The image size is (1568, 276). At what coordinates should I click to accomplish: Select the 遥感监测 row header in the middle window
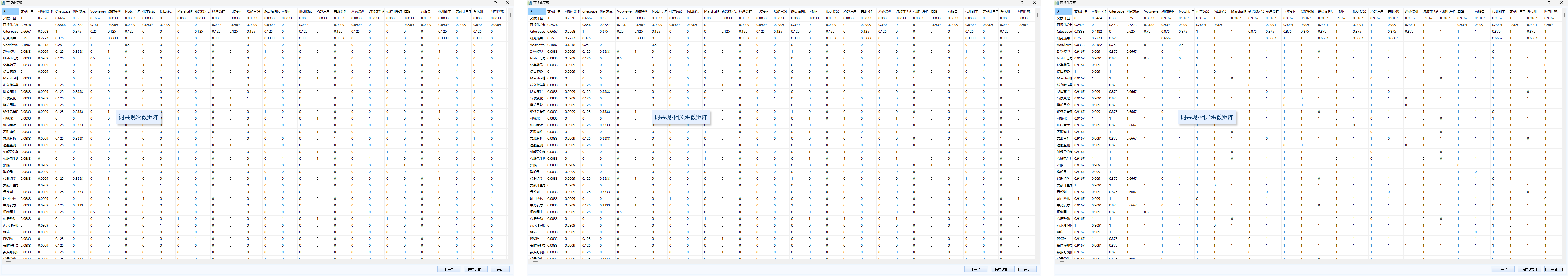point(537,145)
